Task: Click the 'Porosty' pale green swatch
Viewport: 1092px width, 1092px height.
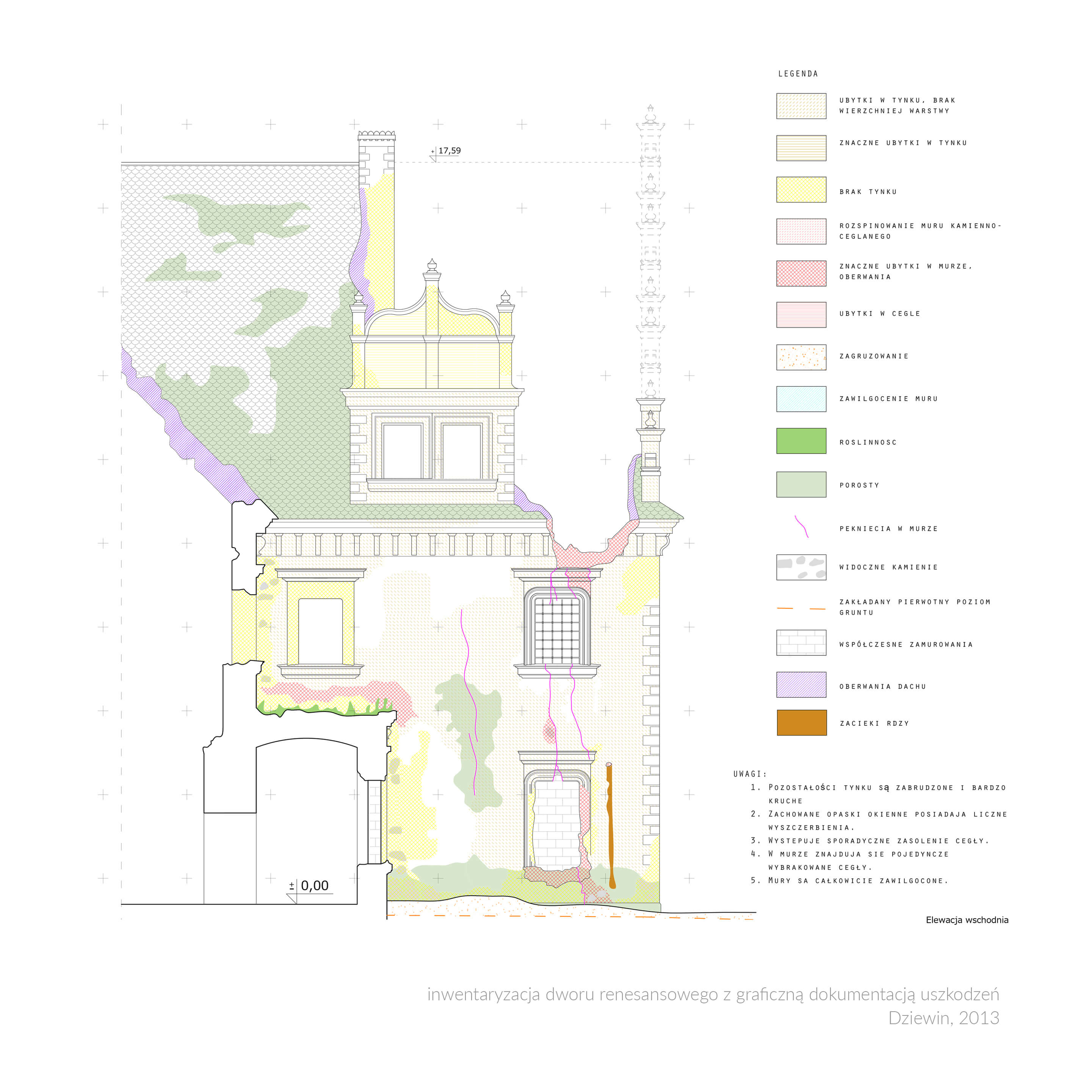Action: (x=801, y=484)
